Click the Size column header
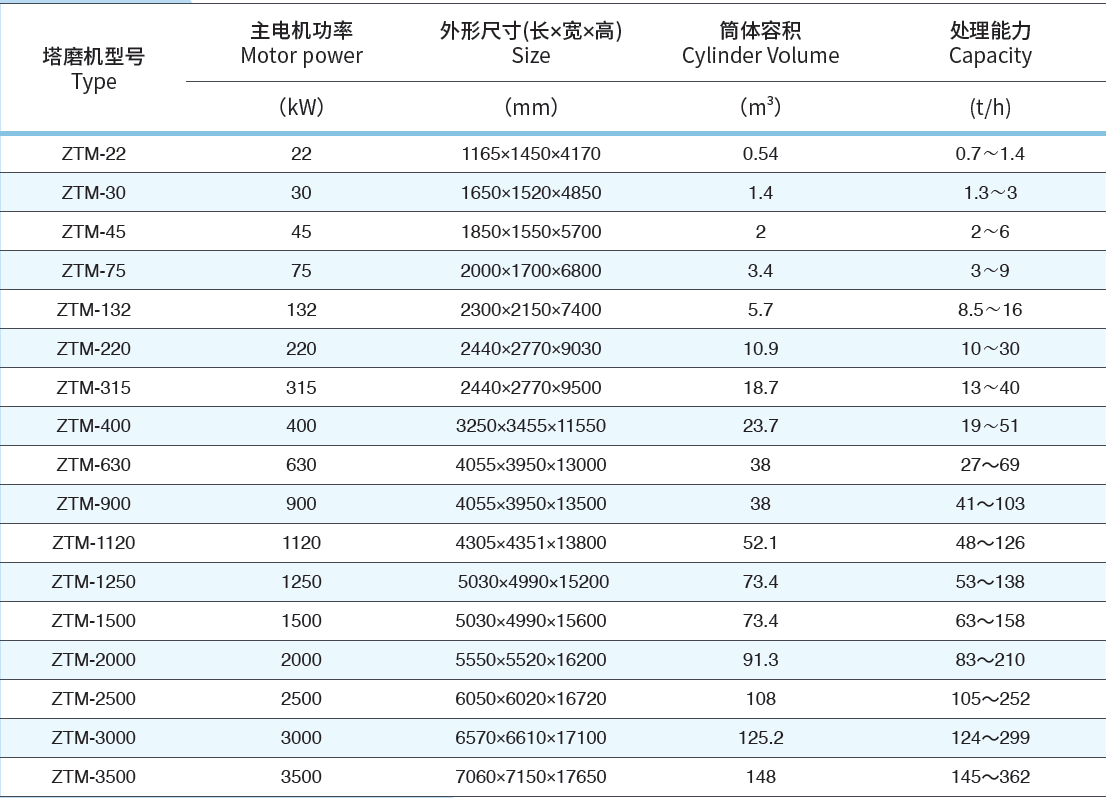1110x798 pixels. (531, 44)
